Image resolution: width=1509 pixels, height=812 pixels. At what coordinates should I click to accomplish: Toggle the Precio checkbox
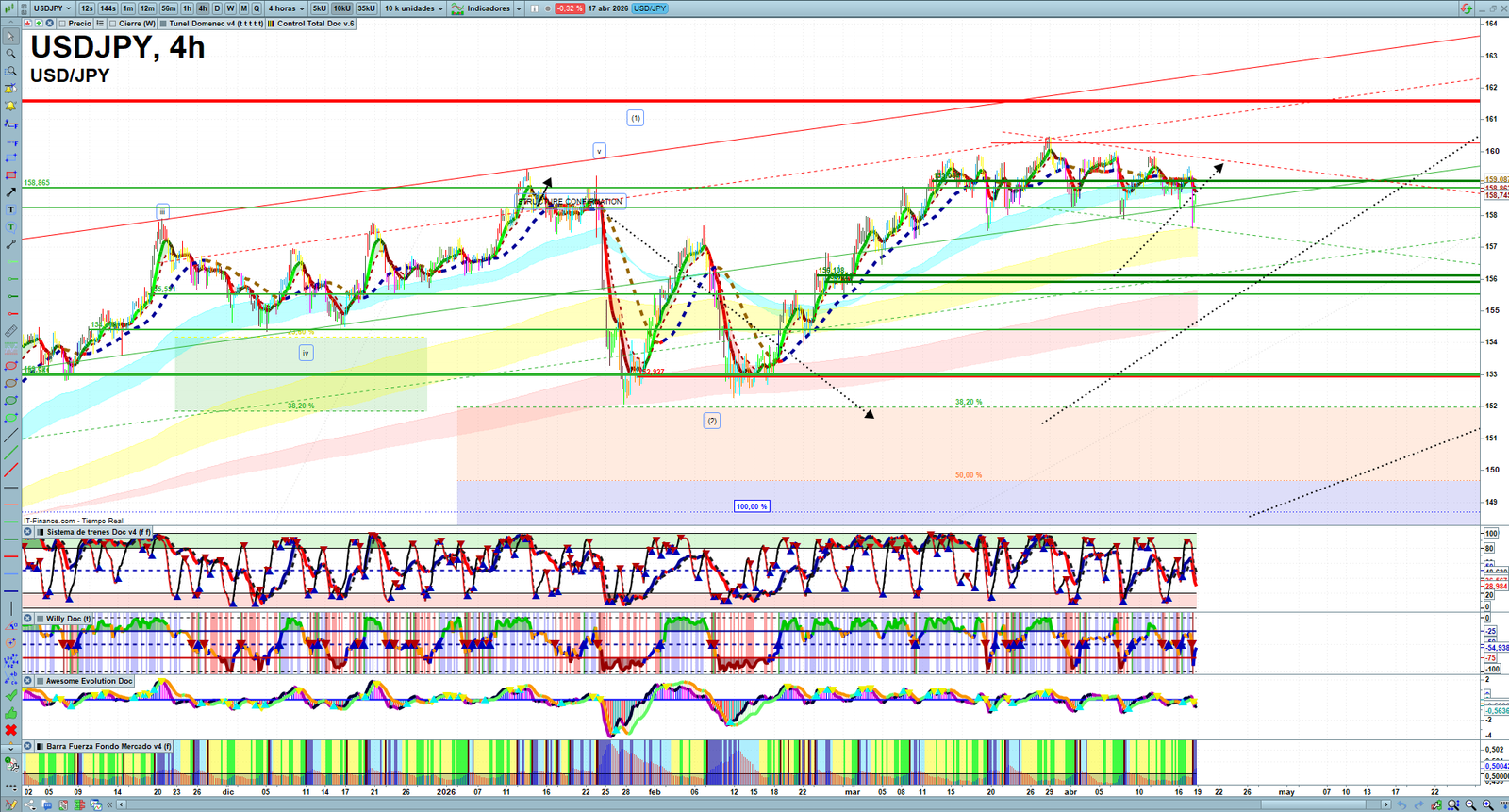[62, 24]
